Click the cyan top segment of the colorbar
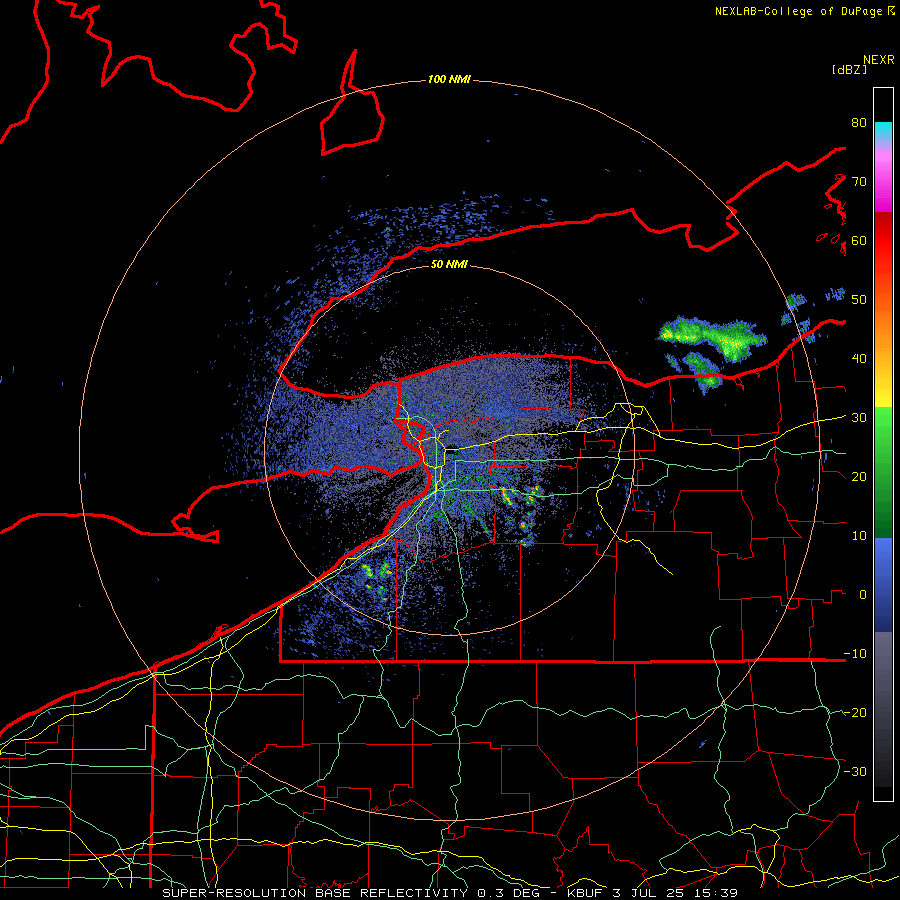900x900 pixels. (883, 132)
